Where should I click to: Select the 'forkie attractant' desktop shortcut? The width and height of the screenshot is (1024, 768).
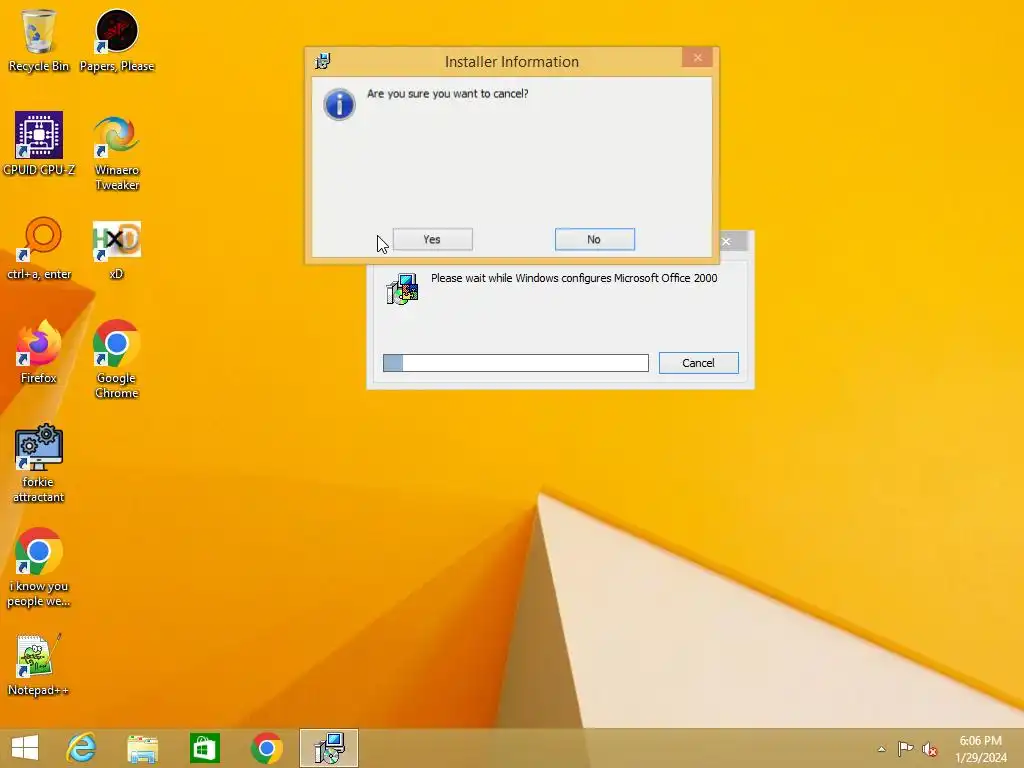click(x=39, y=464)
